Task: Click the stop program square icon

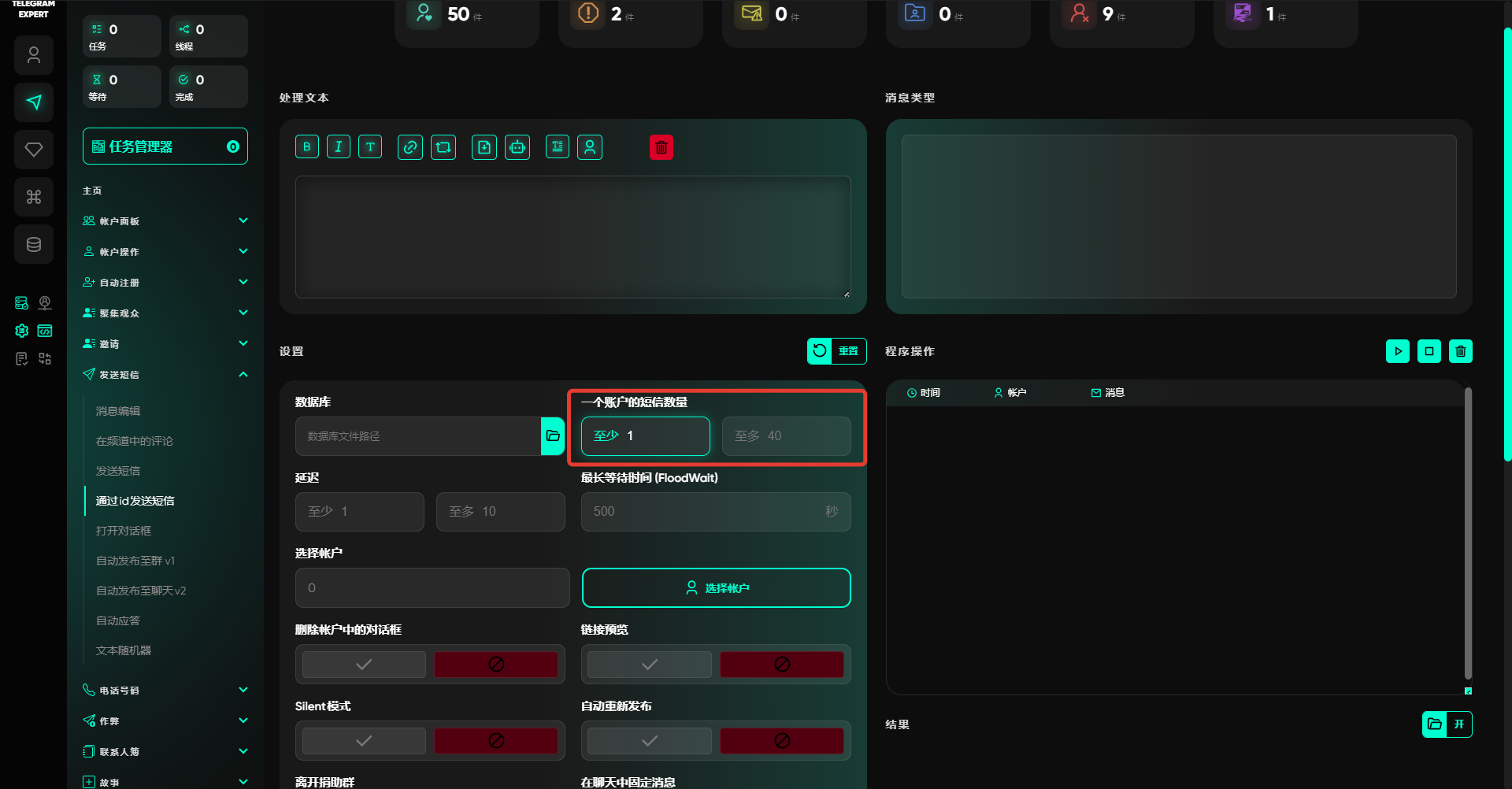Action: coord(1429,351)
